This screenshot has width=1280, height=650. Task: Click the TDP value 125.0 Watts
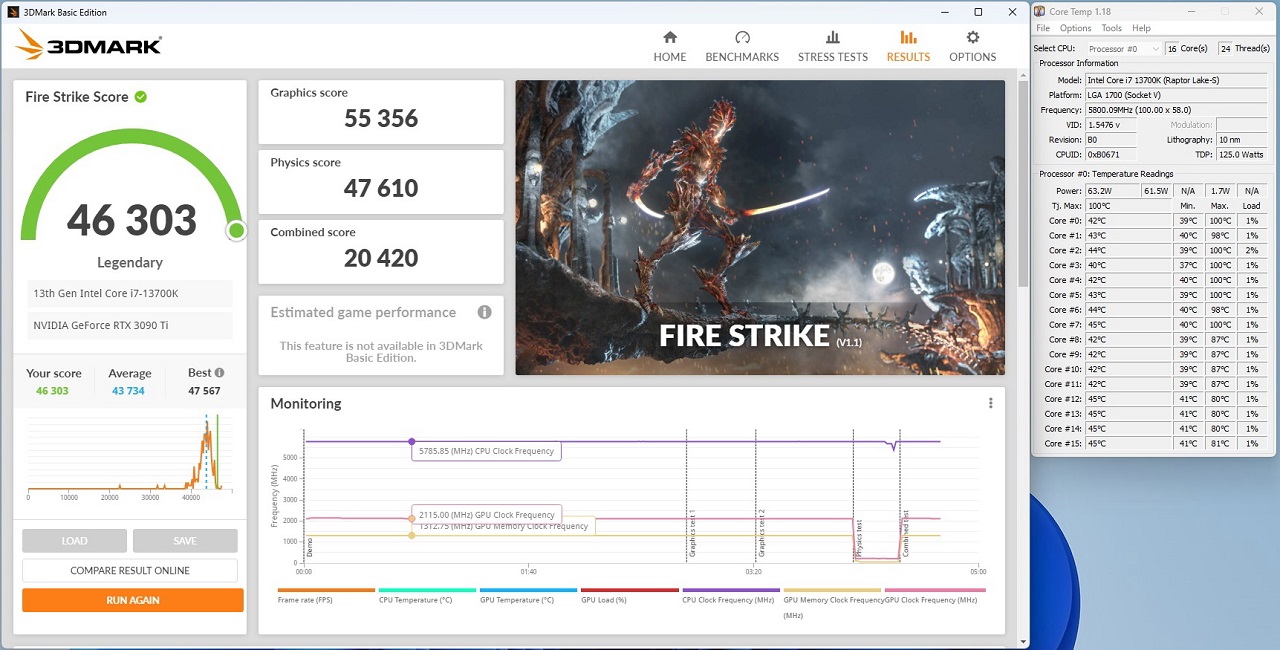click(1241, 155)
